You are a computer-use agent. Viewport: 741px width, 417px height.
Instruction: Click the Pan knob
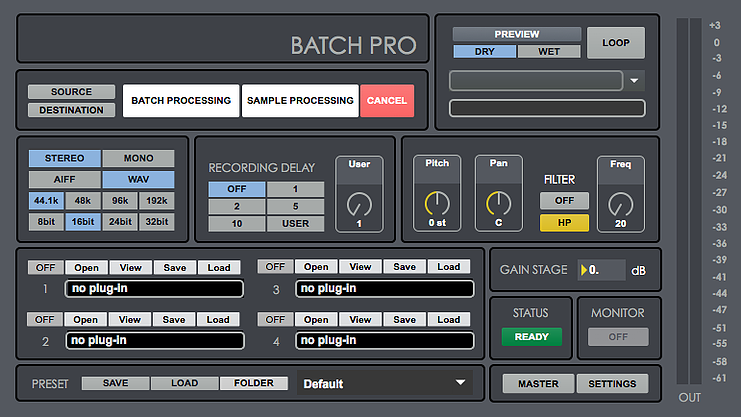coord(498,204)
